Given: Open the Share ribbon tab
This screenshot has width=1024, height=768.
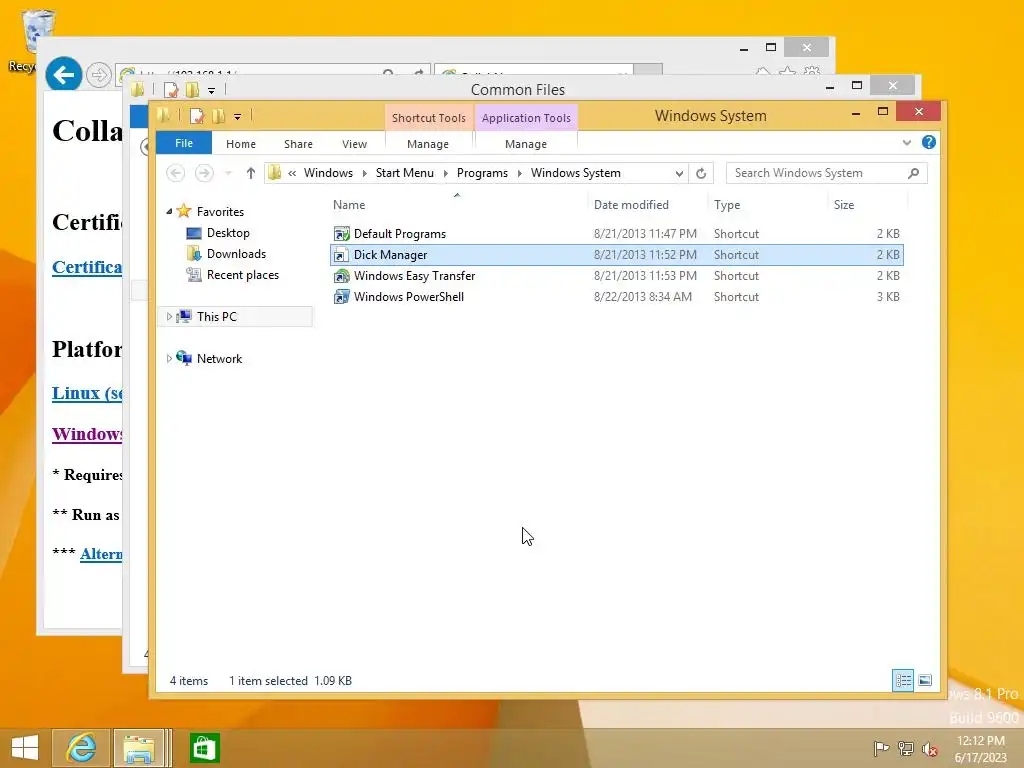Looking at the screenshot, I should point(298,144).
